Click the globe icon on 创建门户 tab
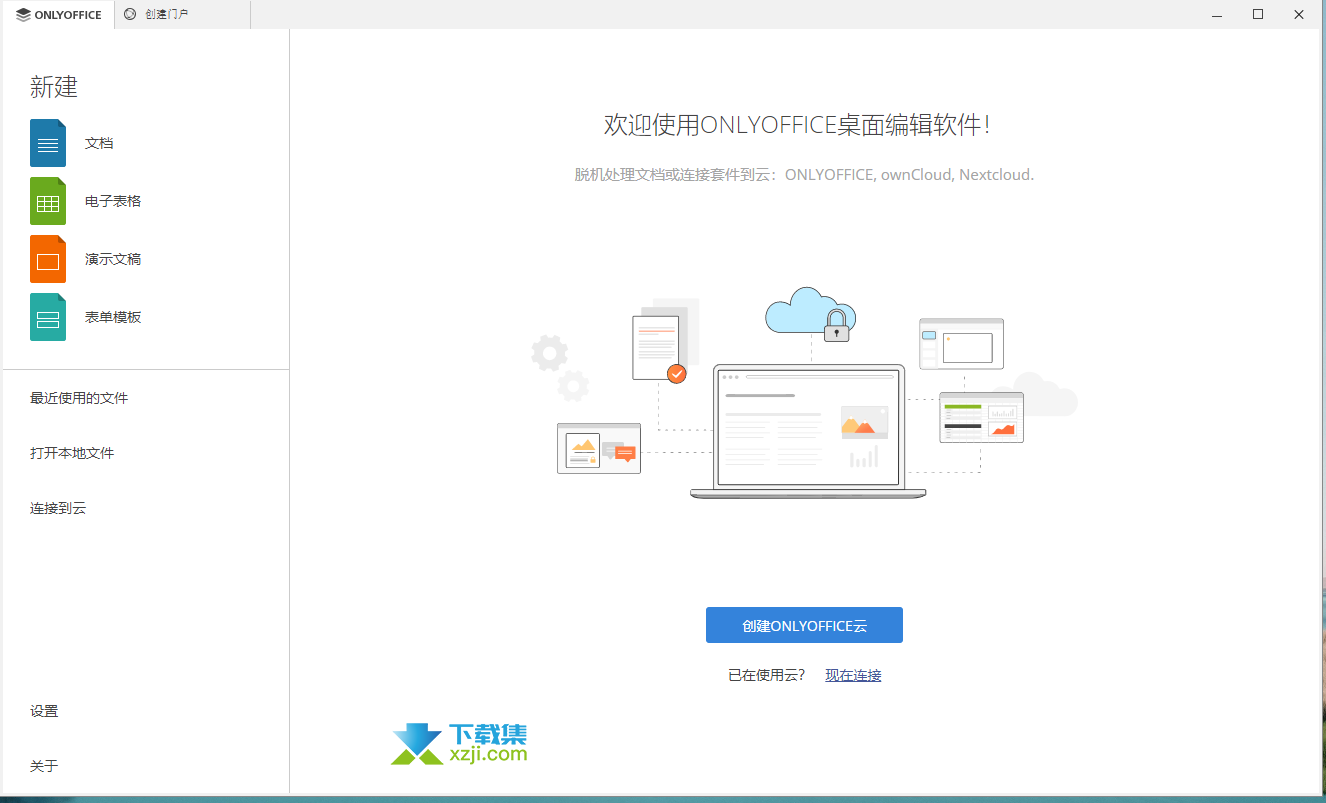Viewport: 1326px width, 803px height. point(130,15)
